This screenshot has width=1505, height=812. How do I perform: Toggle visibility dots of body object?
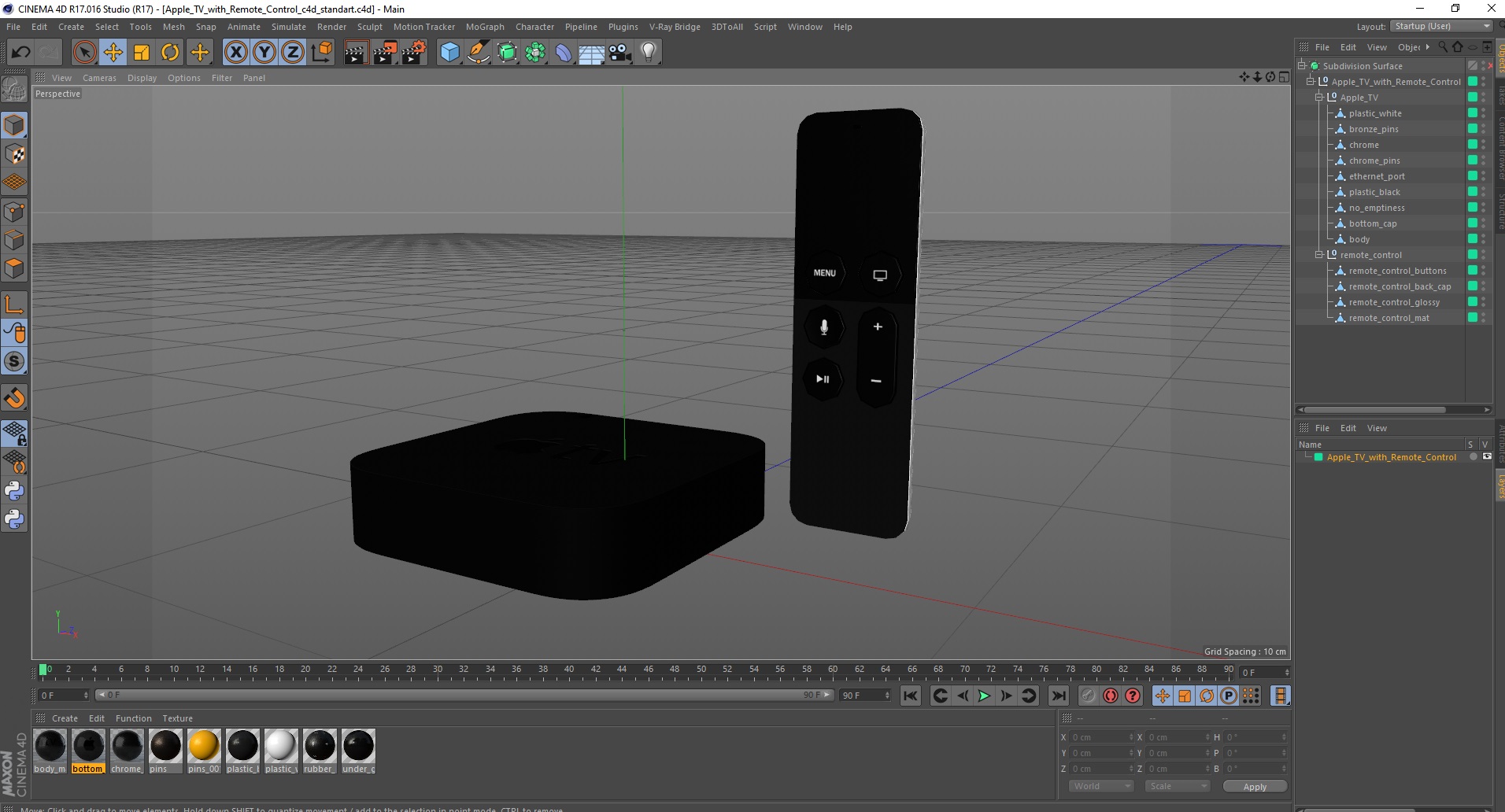click(x=1484, y=239)
